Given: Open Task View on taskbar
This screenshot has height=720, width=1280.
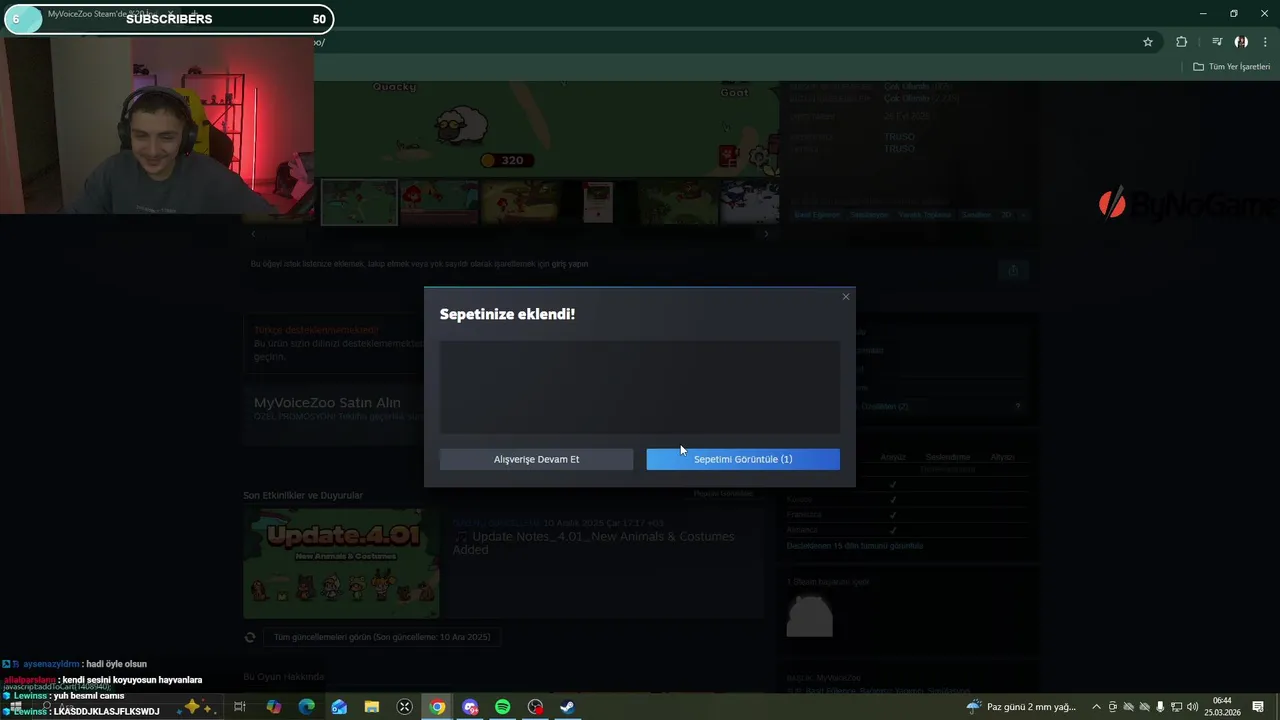Looking at the screenshot, I should pyautogui.click(x=240, y=707).
